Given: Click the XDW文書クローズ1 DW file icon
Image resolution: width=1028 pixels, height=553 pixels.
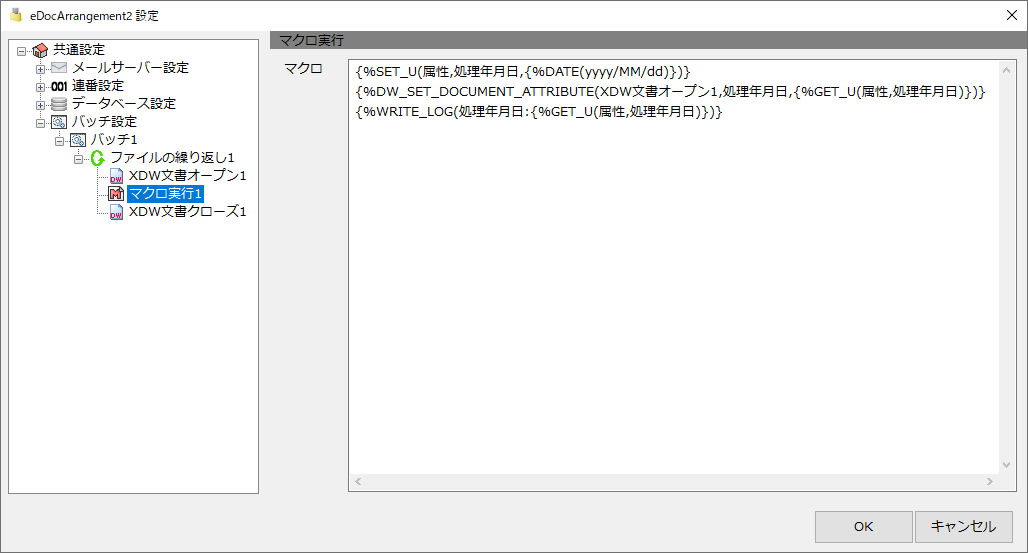Looking at the screenshot, I should coord(116,212).
